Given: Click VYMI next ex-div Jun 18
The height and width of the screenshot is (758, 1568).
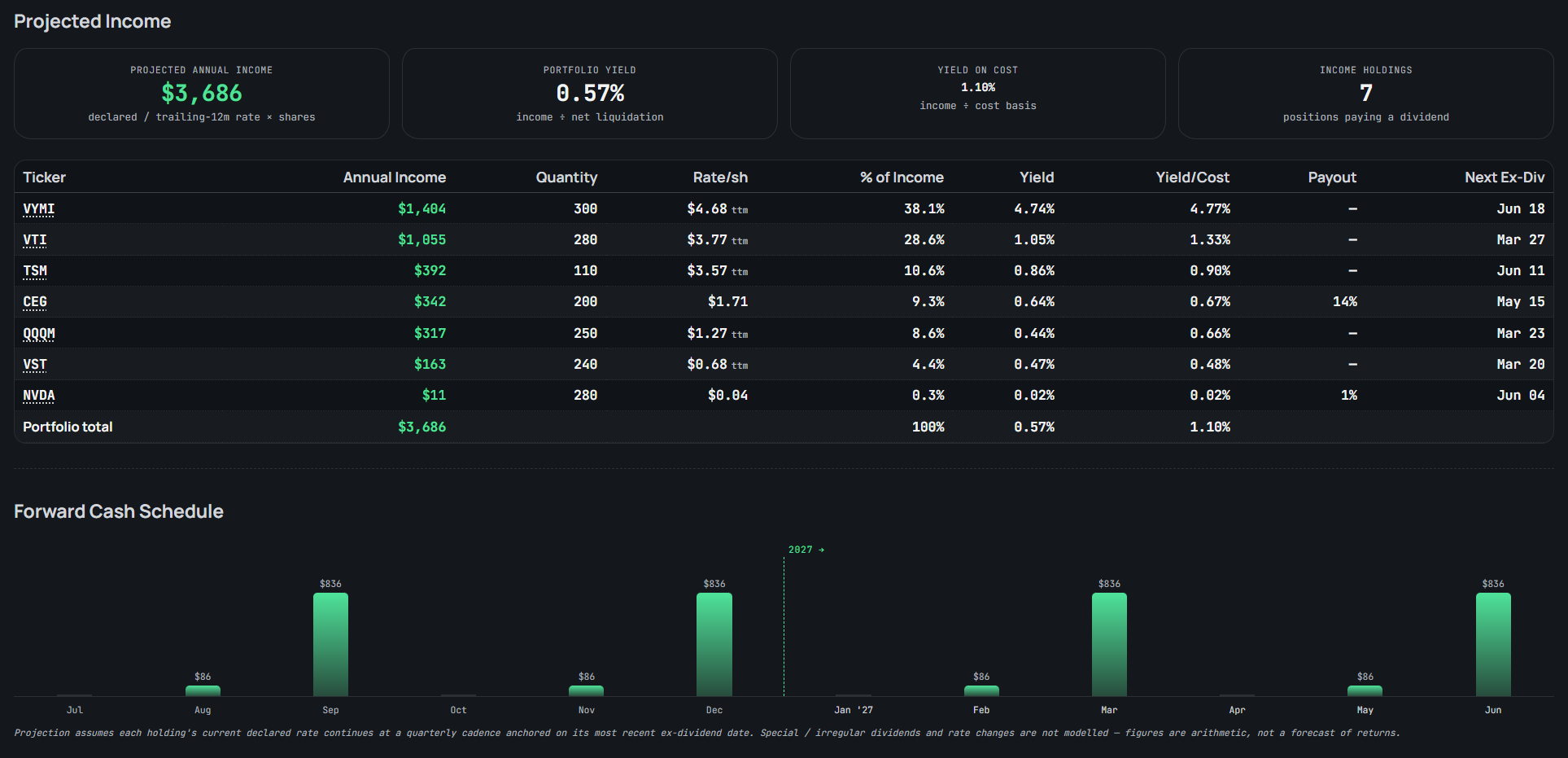Looking at the screenshot, I should click(1520, 208).
